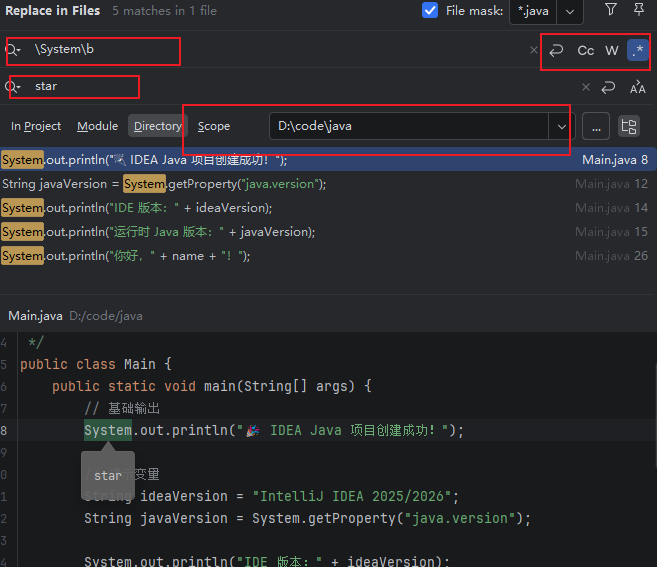Viewport: 657px width, 567px height.
Task: Disable the Regex option button
Action: [x=637, y=50]
